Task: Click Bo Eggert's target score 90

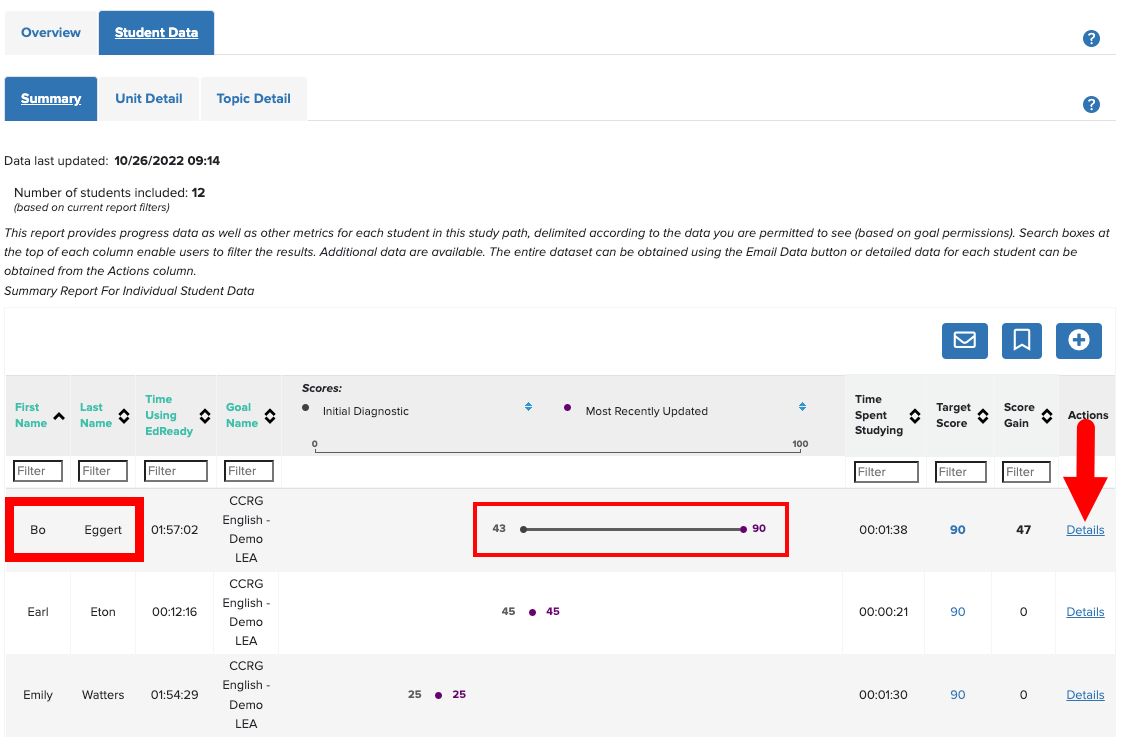Action: (x=957, y=530)
